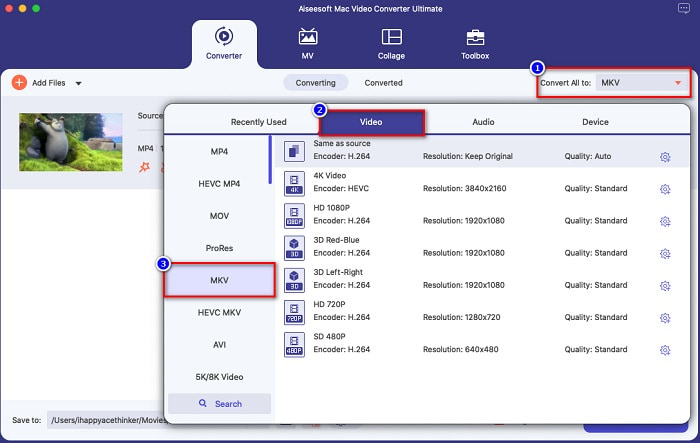Viewport: 700px width, 443px height.
Task: Open the Collage tab
Action: point(392,44)
